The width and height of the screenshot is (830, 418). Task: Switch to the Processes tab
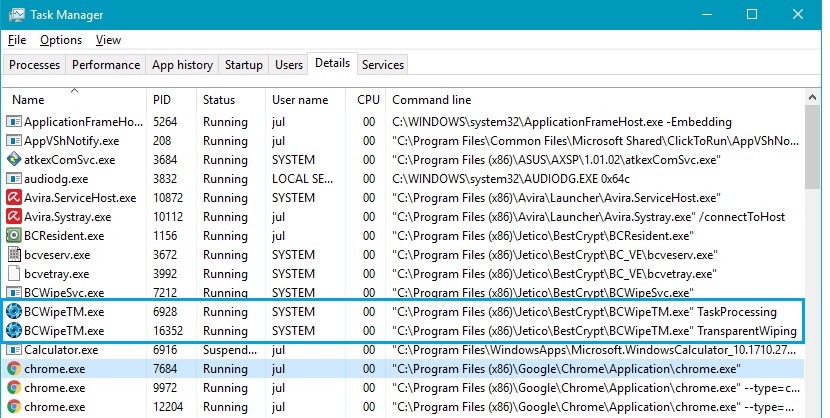pos(34,65)
